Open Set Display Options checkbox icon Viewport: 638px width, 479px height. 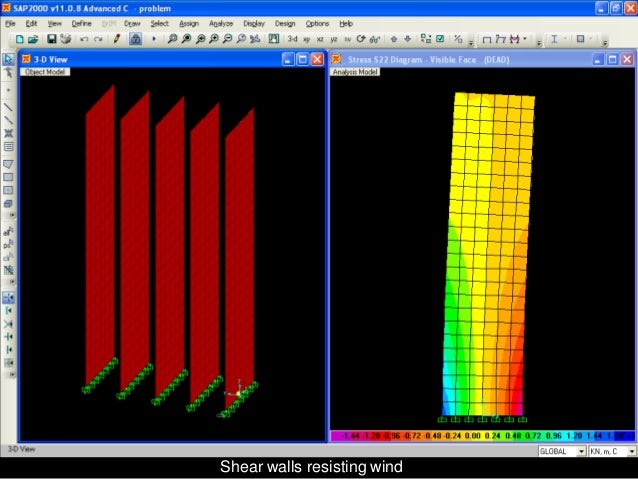[x=440, y=39]
